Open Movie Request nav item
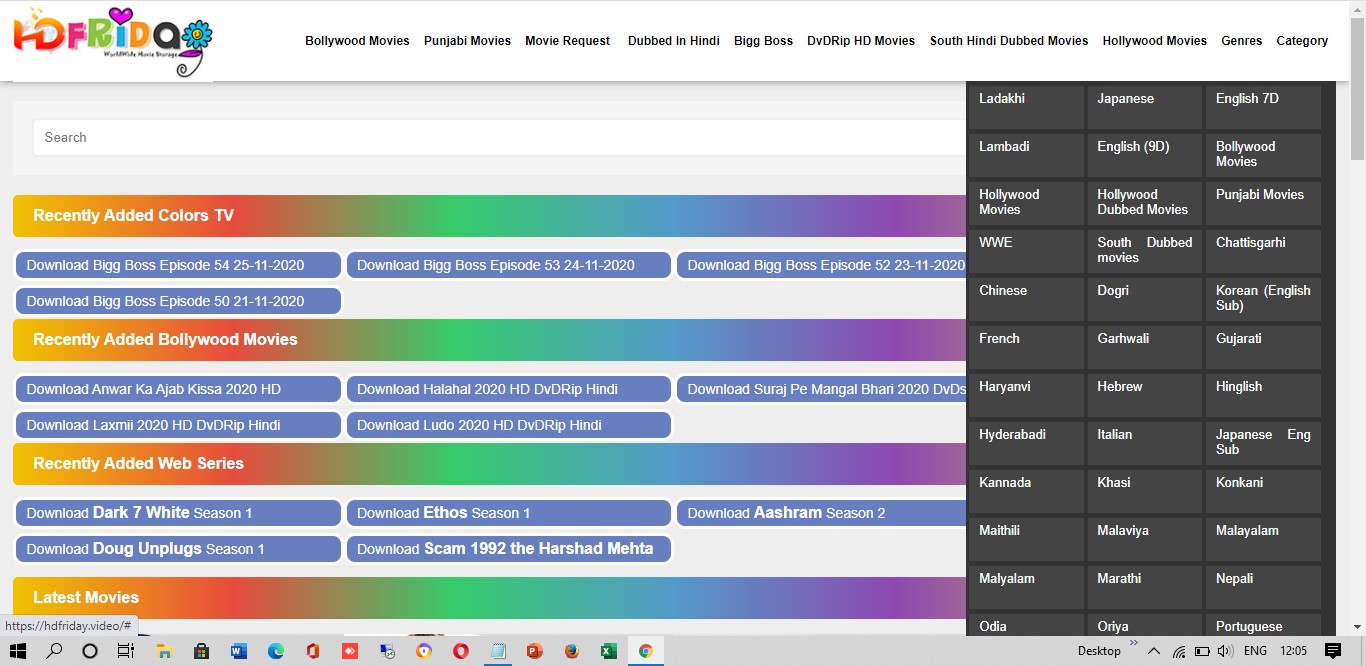Screen dimensions: 1366x666 click(567, 41)
